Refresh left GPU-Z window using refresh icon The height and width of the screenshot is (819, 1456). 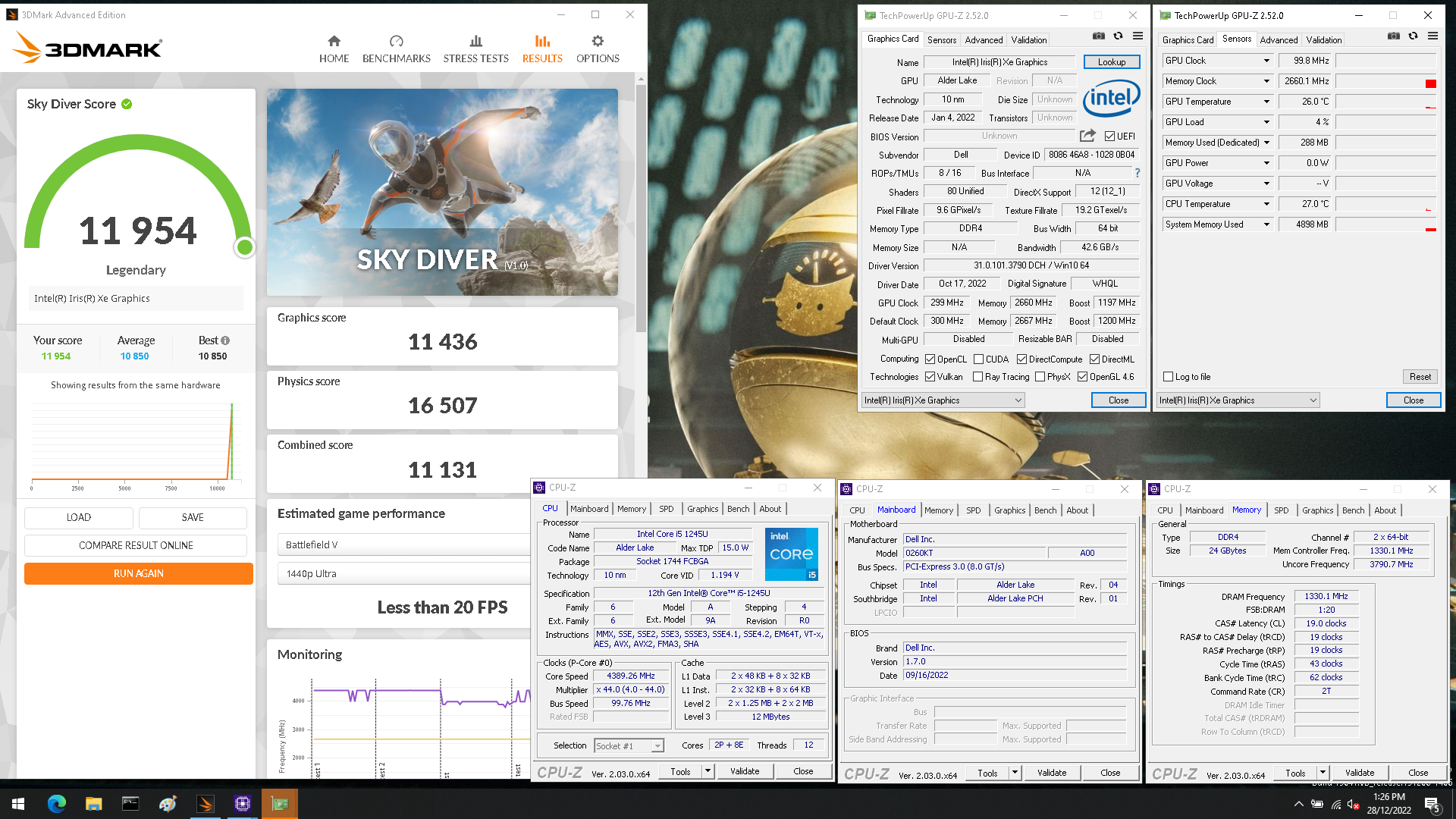click(1118, 36)
